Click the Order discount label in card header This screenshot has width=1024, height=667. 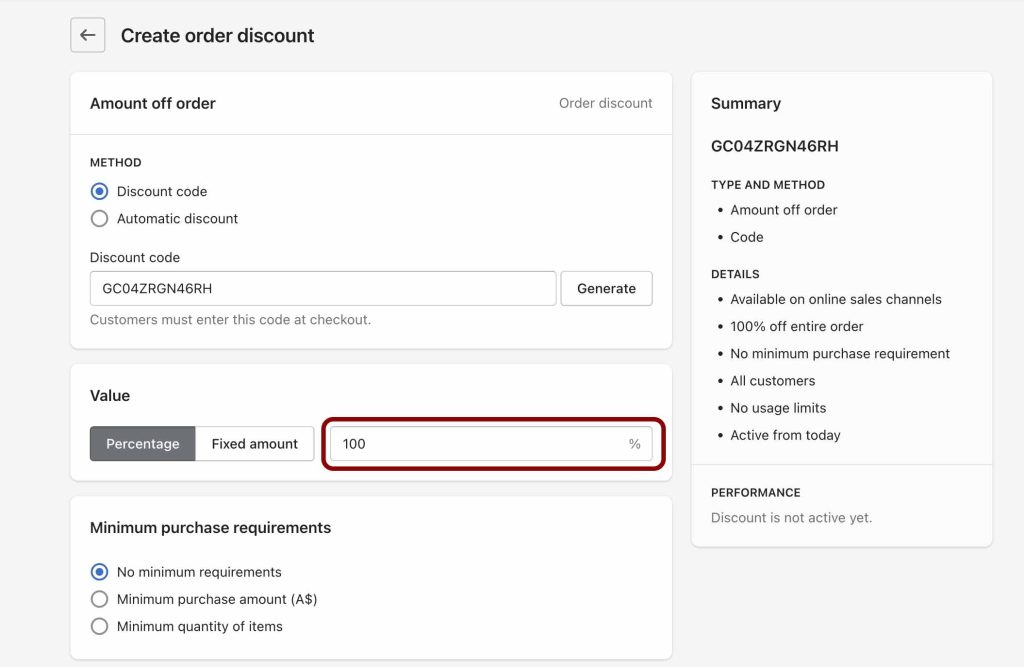(x=605, y=103)
